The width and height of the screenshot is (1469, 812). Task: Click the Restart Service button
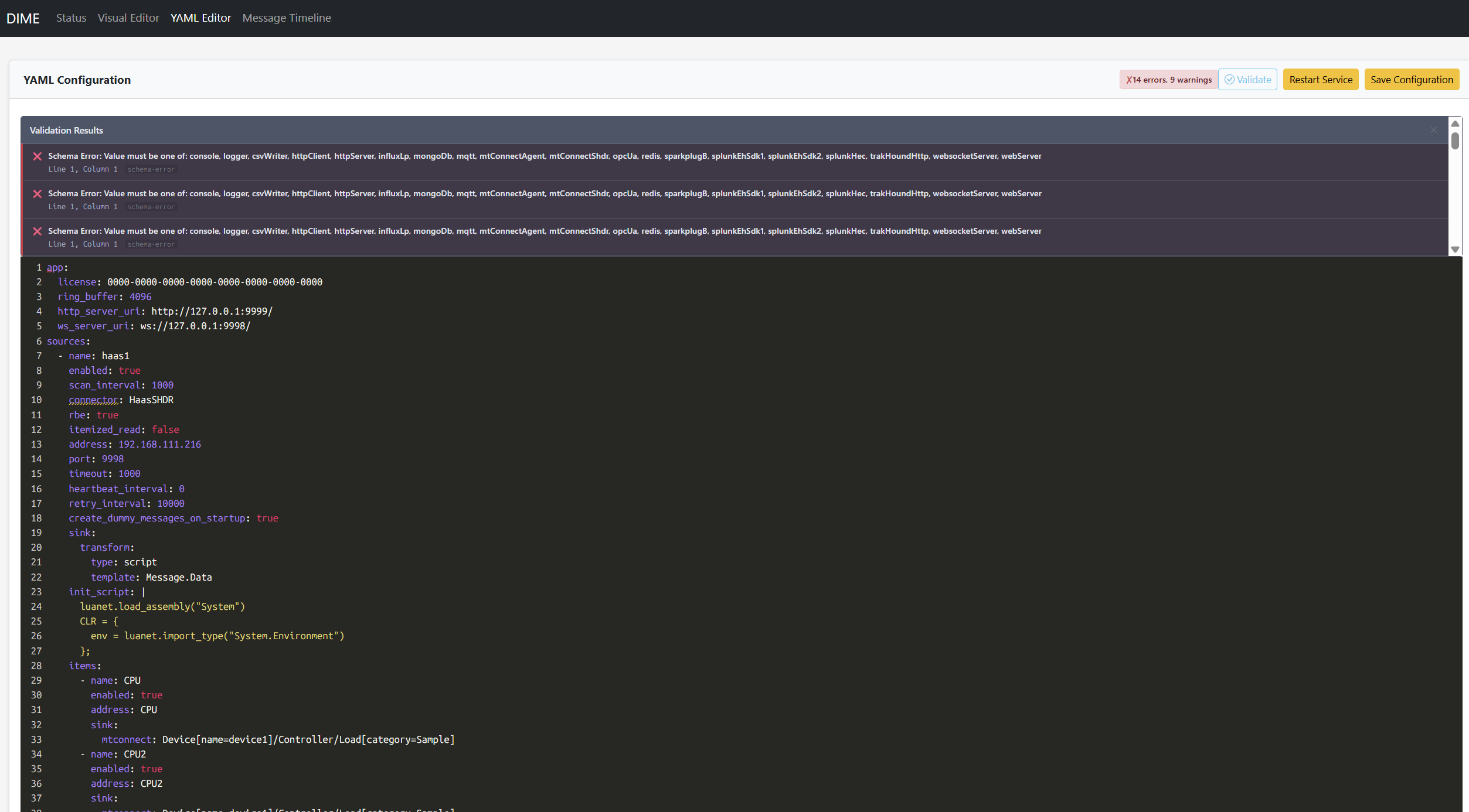point(1321,80)
